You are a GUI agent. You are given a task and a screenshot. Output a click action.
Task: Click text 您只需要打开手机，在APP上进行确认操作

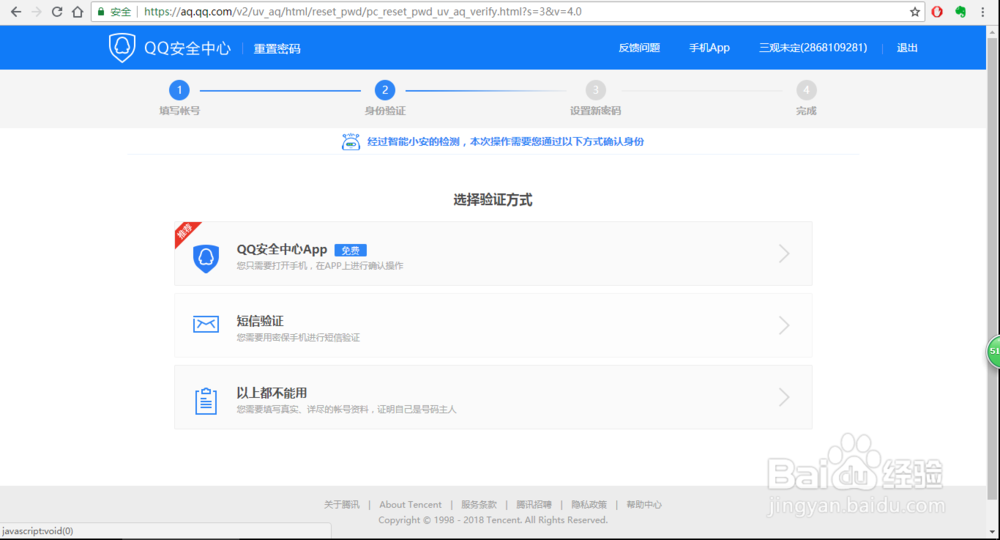320,266
